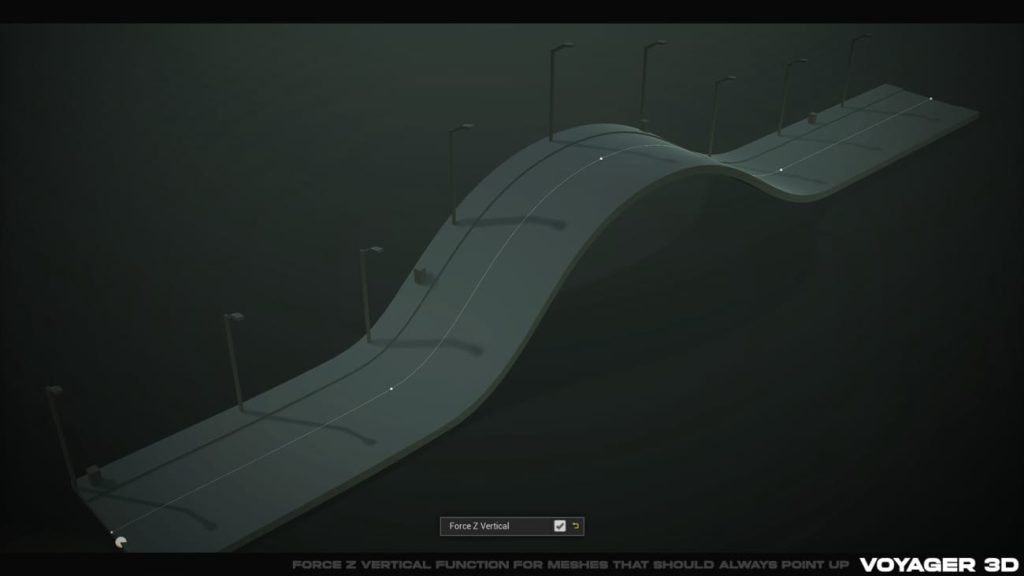The image size is (1024, 576).
Task: Select the spline point on the hill crest
Action: tap(600, 157)
